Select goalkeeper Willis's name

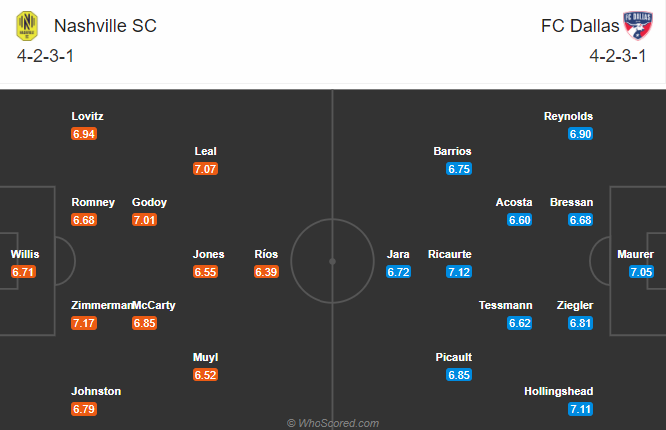click(x=25, y=254)
